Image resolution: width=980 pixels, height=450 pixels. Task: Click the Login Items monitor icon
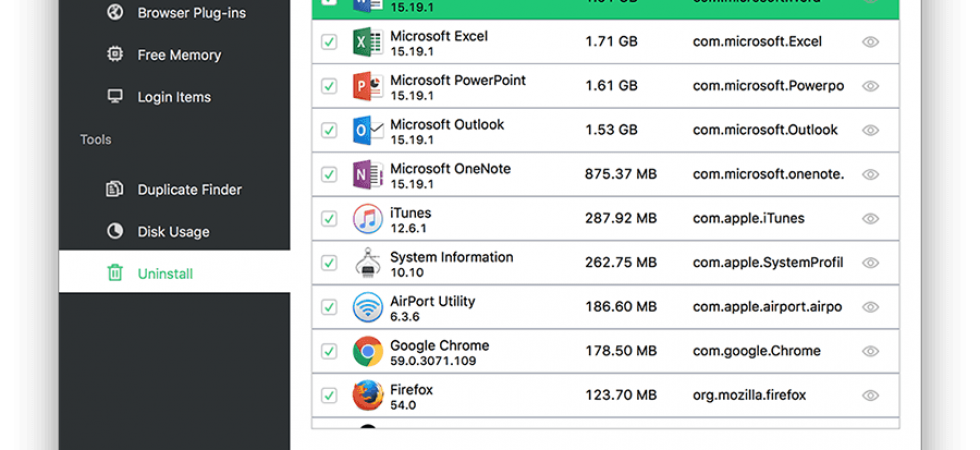click(x=115, y=97)
